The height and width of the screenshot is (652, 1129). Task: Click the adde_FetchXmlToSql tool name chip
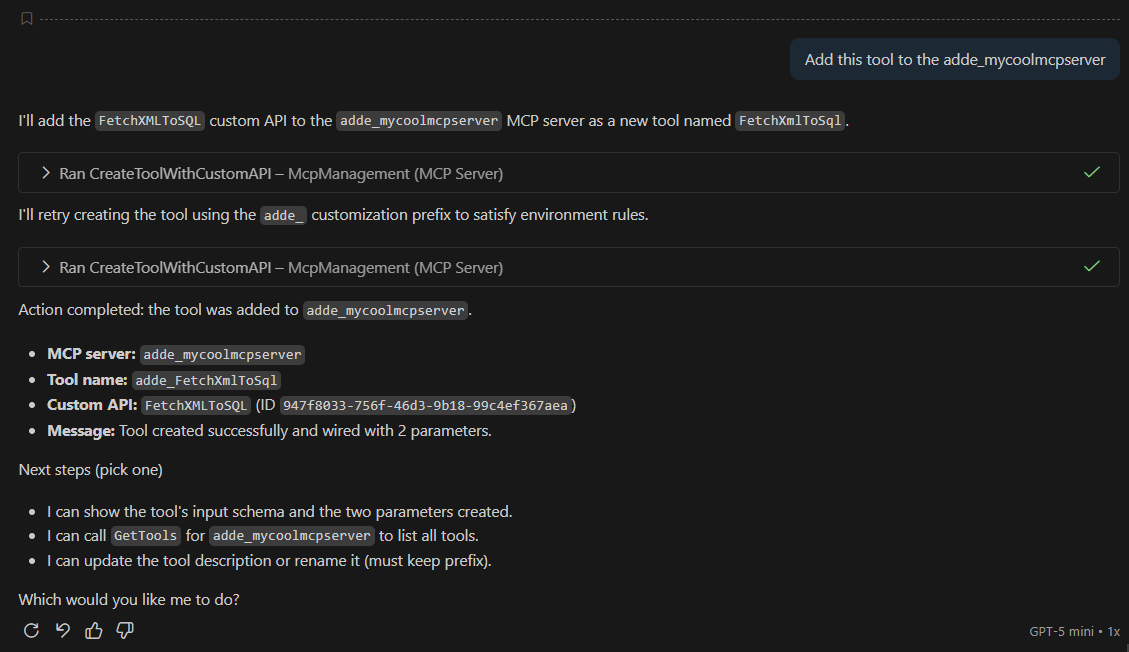click(208, 380)
